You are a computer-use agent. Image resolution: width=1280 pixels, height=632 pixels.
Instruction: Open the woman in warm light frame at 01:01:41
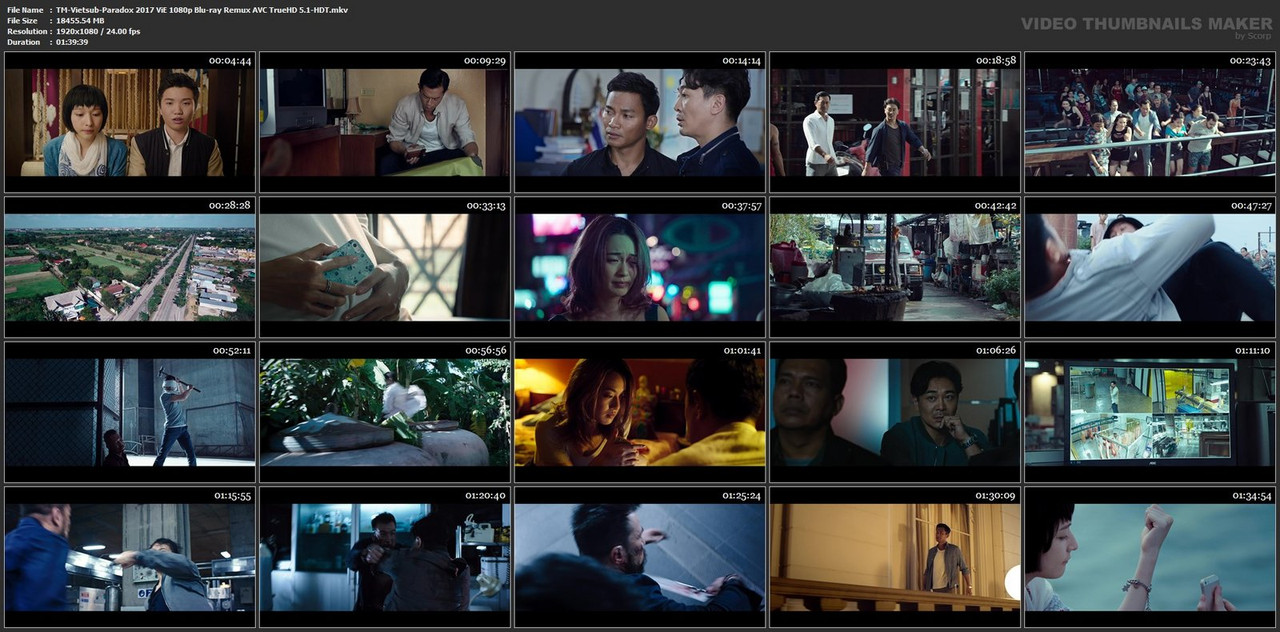[x=640, y=412]
